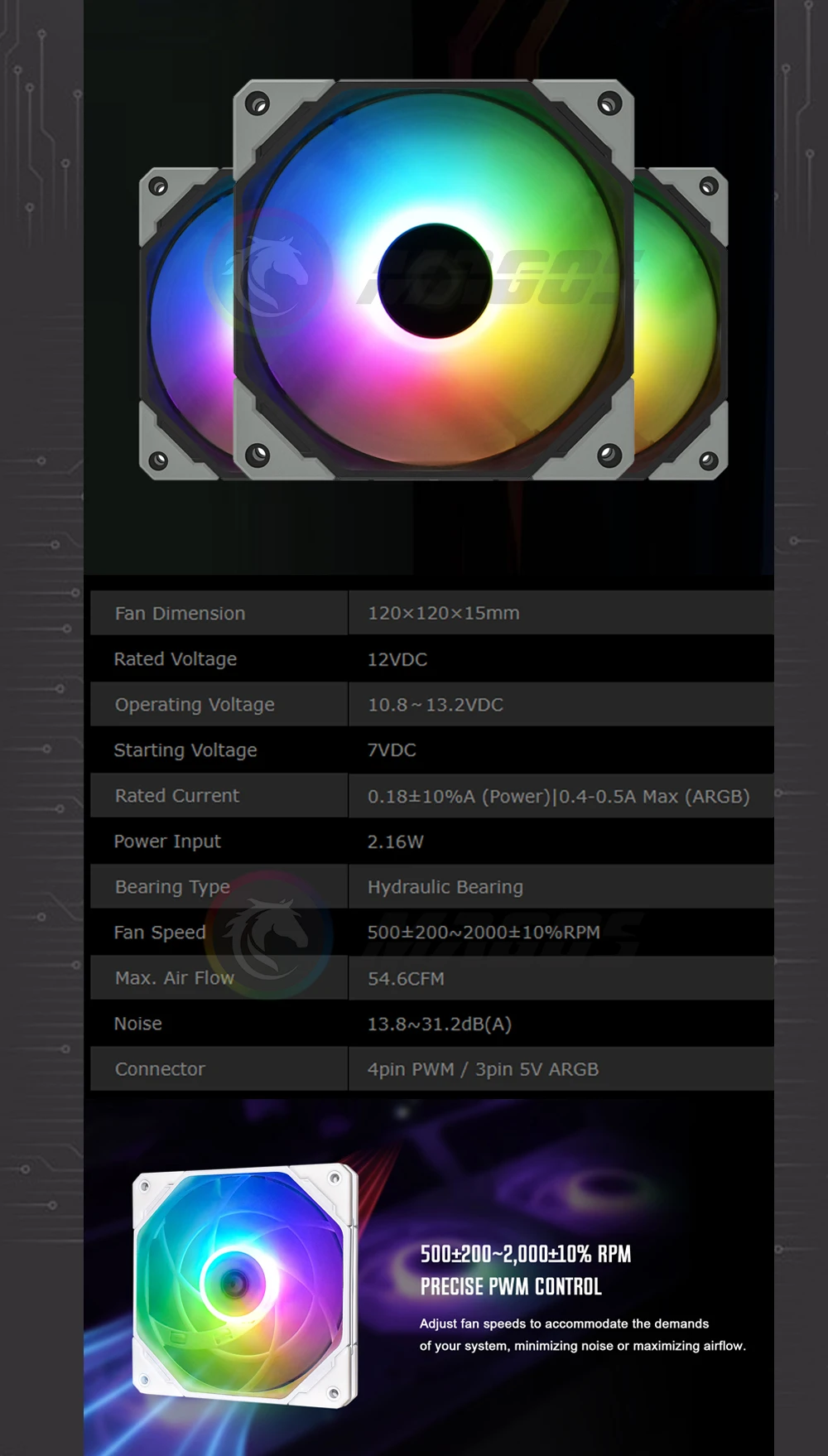Viewport: 828px width, 1456px height.
Task: Select the Rated Current value text
Action: coord(558,796)
